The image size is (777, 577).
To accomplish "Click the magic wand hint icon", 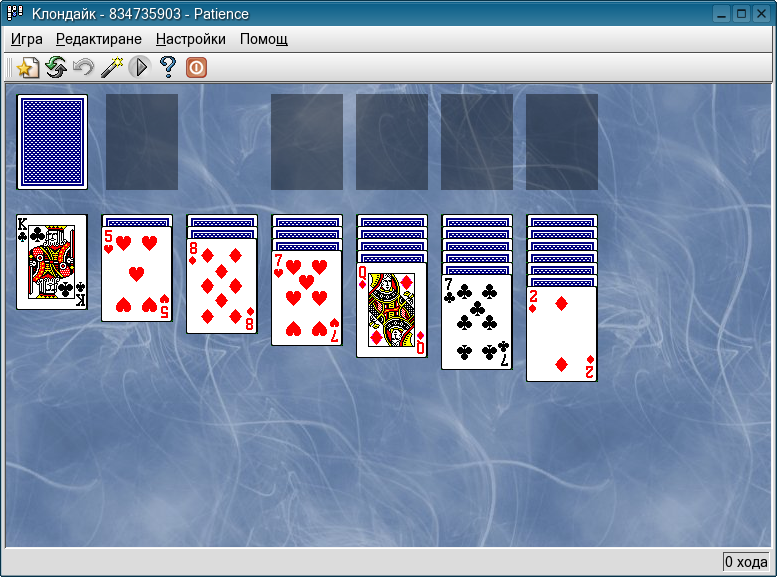I will click(x=112, y=68).
